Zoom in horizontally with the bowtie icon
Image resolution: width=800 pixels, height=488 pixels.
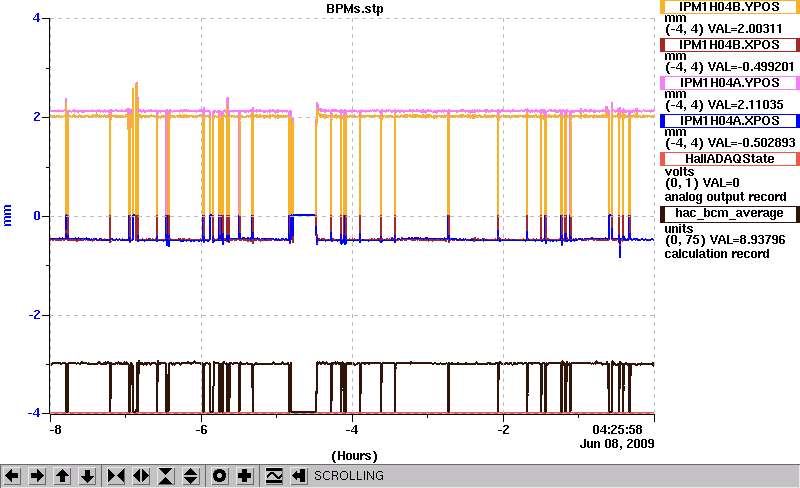click(x=116, y=476)
